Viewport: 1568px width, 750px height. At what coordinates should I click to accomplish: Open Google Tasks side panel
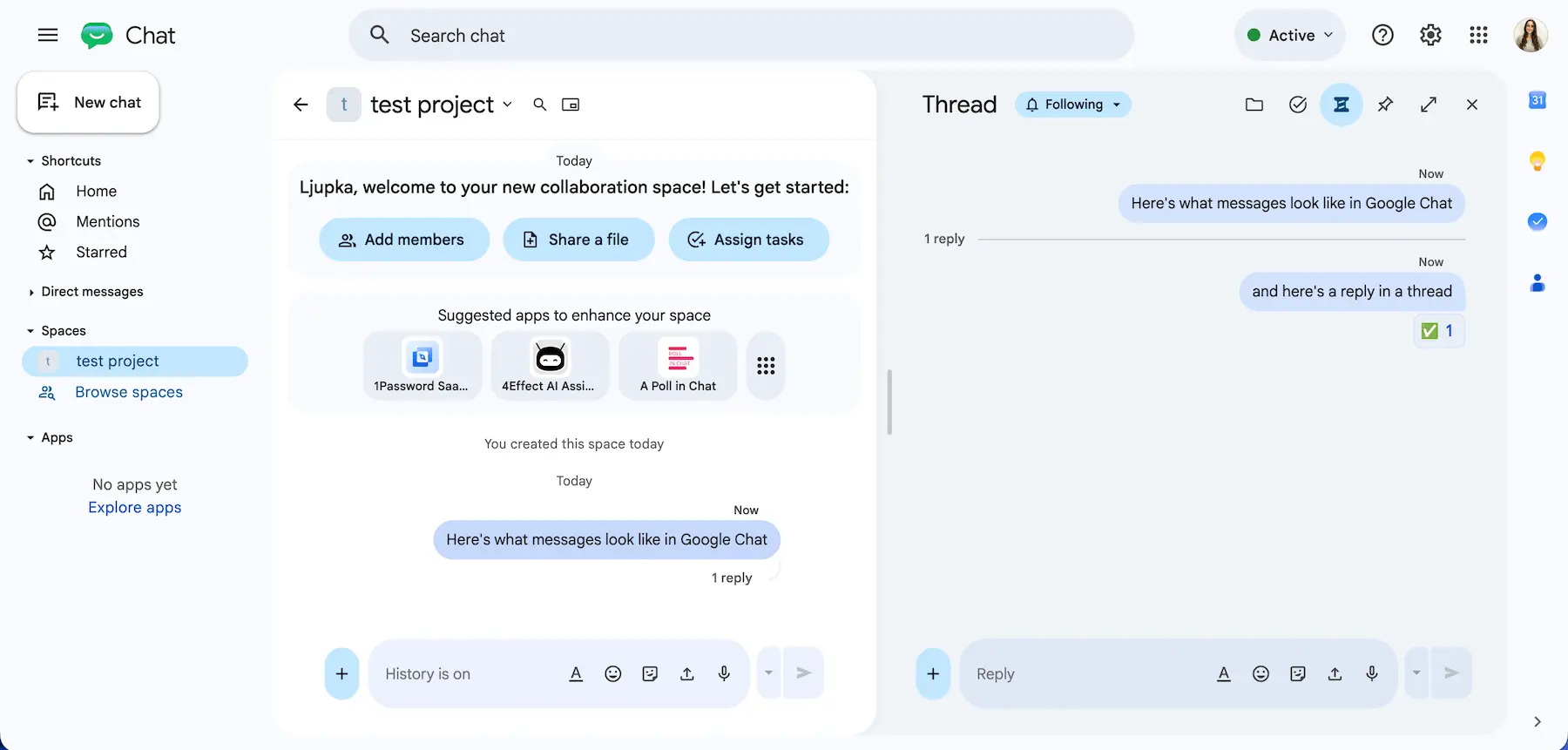click(x=1538, y=222)
